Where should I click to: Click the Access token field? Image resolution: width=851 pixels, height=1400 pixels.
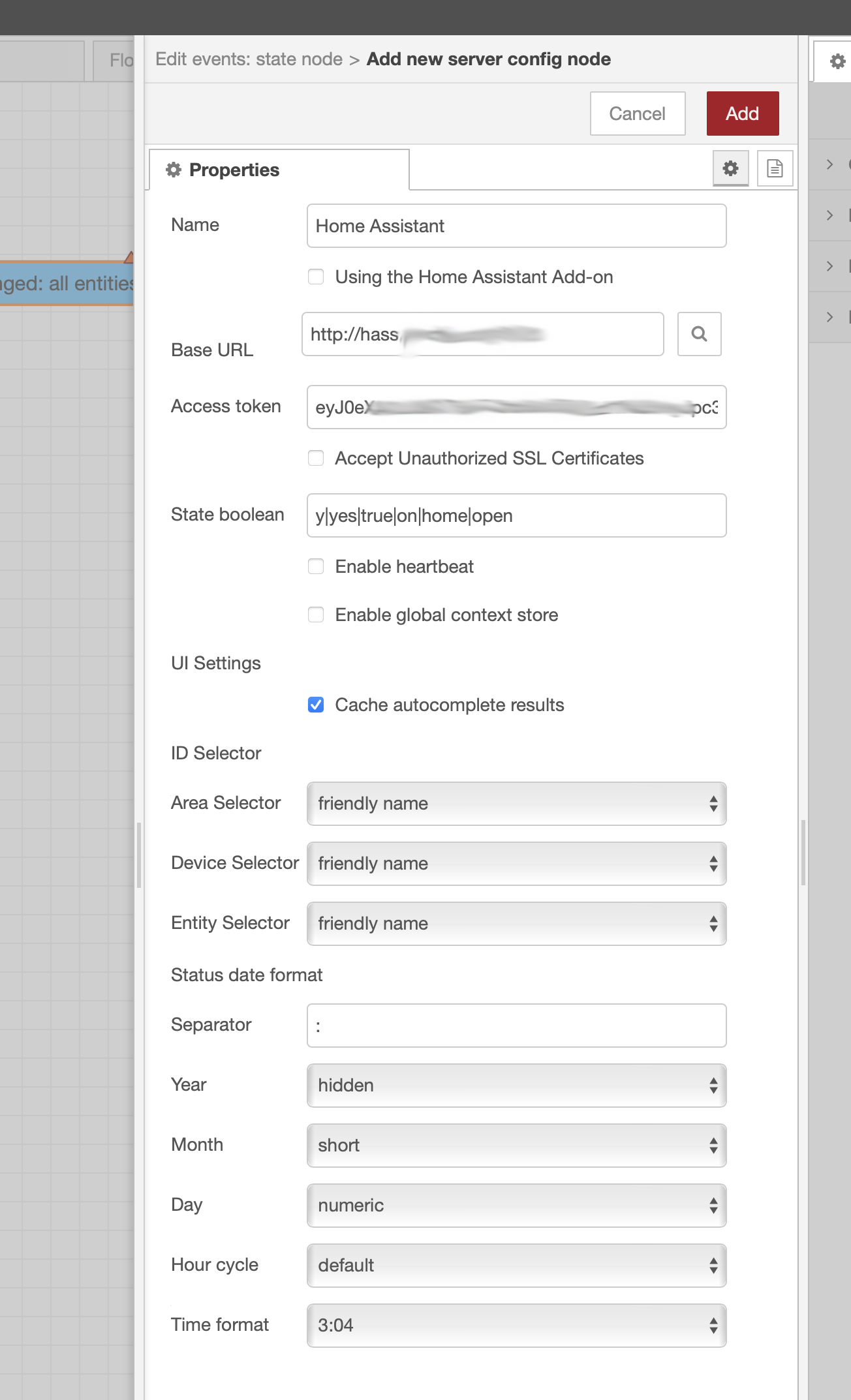click(516, 407)
